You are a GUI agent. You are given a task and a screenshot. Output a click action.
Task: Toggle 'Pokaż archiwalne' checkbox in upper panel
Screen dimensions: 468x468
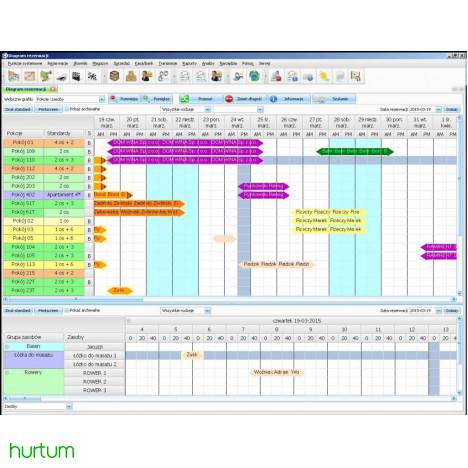(67, 109)
